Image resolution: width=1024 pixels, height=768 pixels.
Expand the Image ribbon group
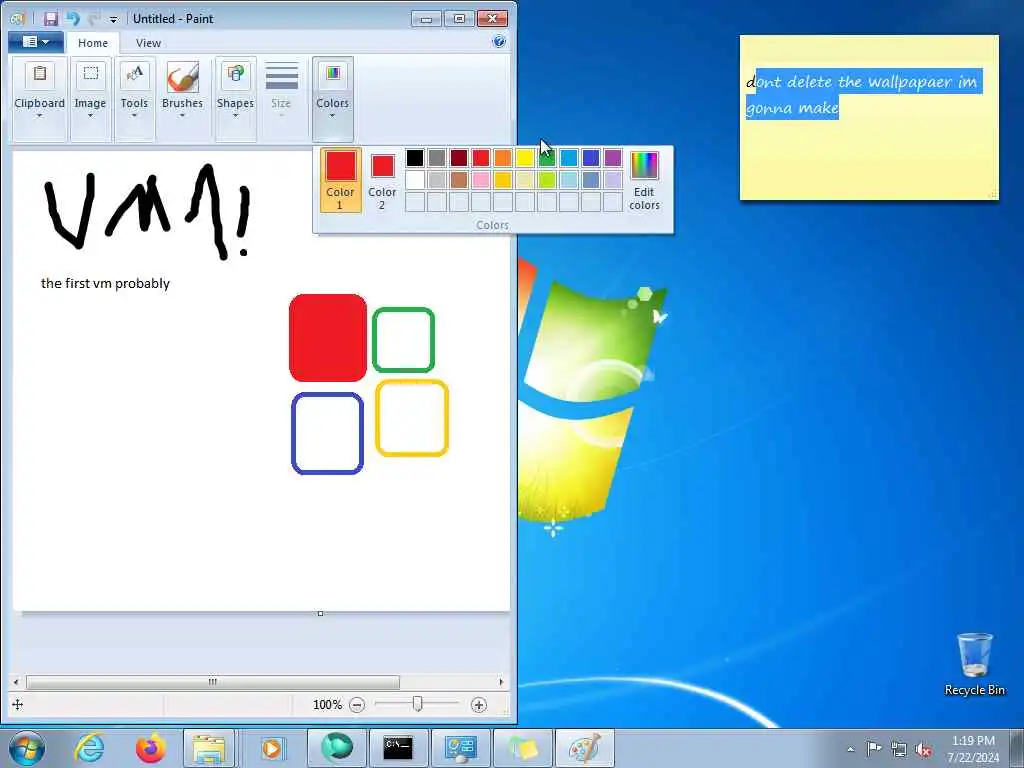pyautogui.click(x=90, y=99)
